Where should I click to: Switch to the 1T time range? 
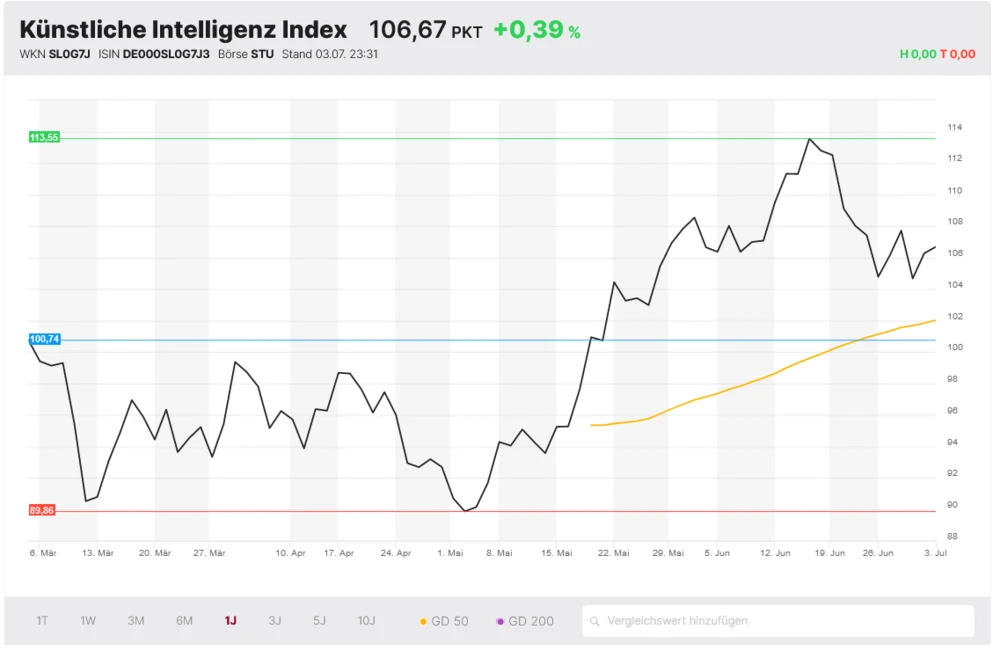42,621
